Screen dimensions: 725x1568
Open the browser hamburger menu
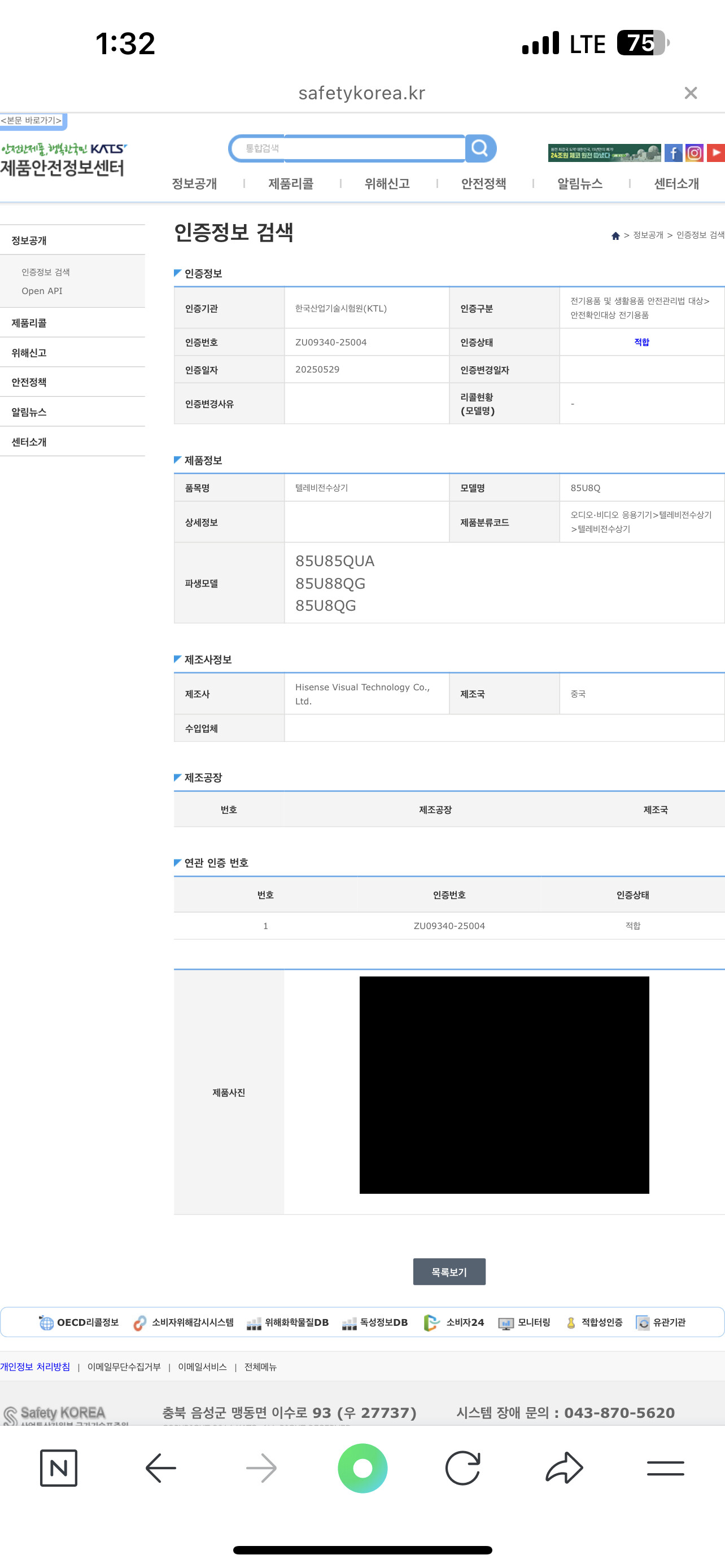click(x=665, y=1468)
